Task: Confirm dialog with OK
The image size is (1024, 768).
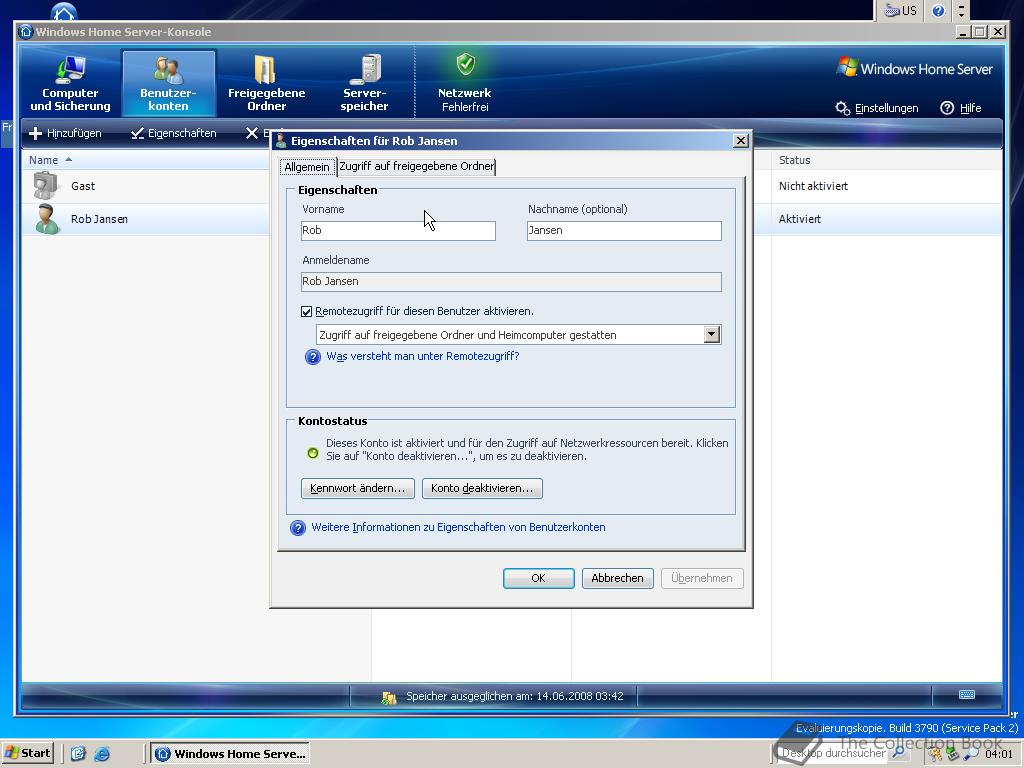Action: [539, 579]
